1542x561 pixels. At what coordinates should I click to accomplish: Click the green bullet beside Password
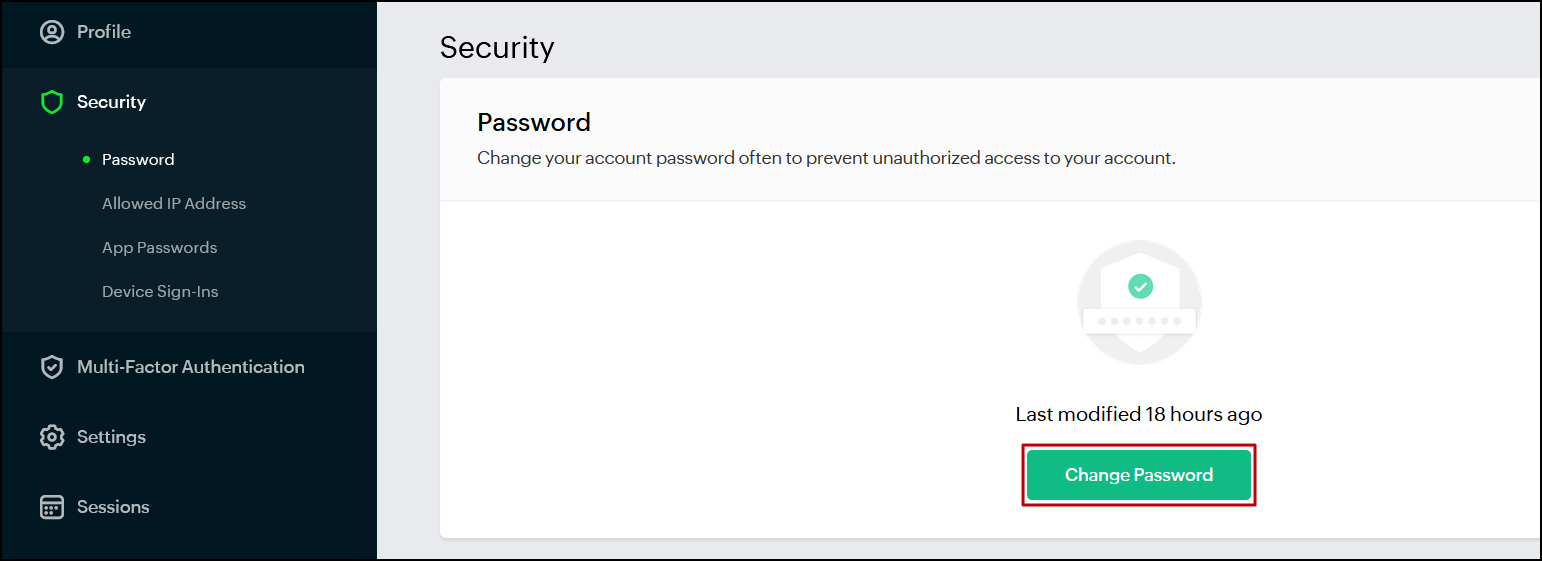87,159
